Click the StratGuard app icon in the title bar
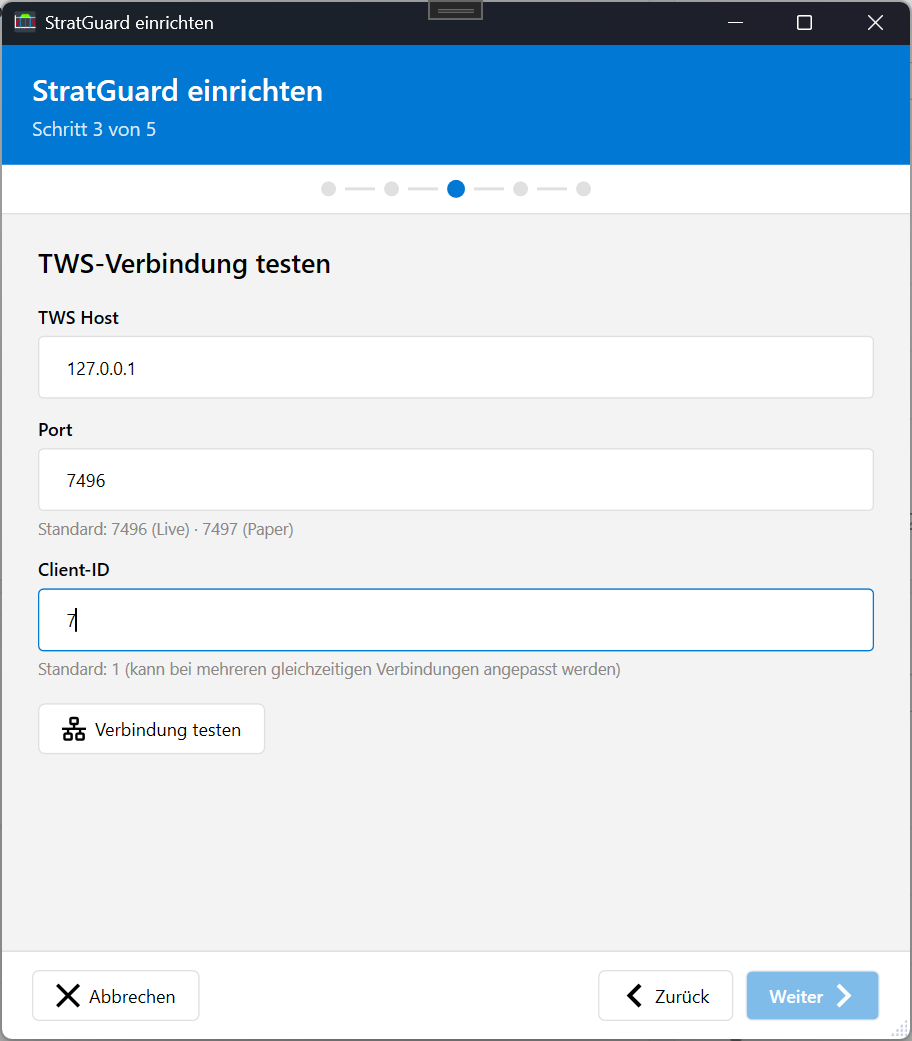 pos(24,22)
